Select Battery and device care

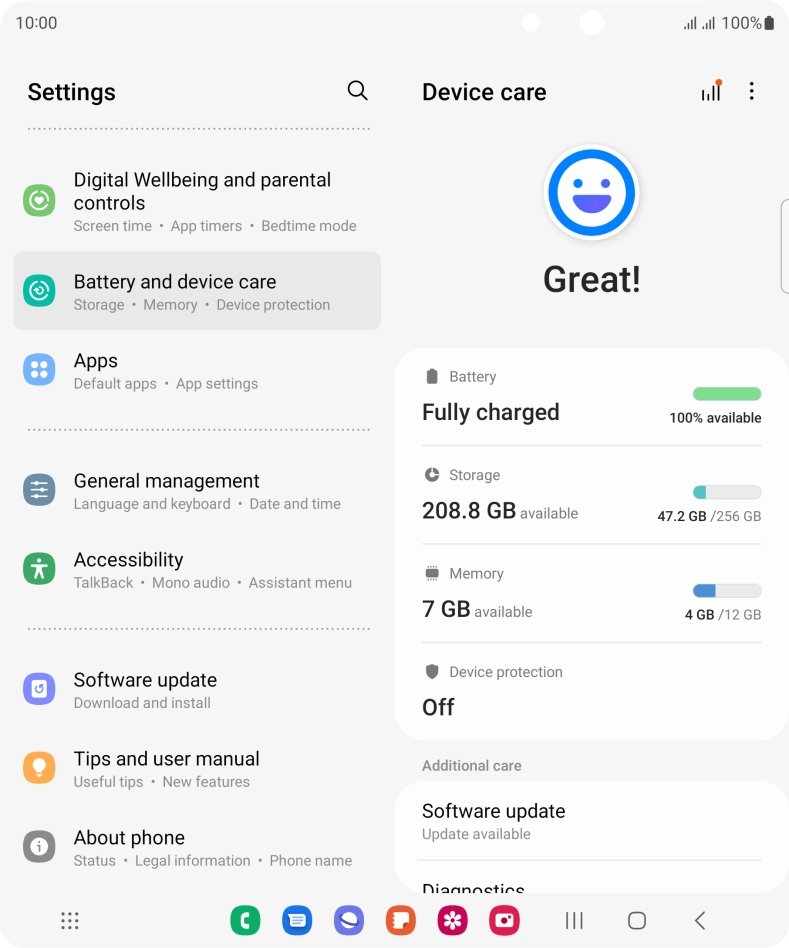tap(197, 291)
